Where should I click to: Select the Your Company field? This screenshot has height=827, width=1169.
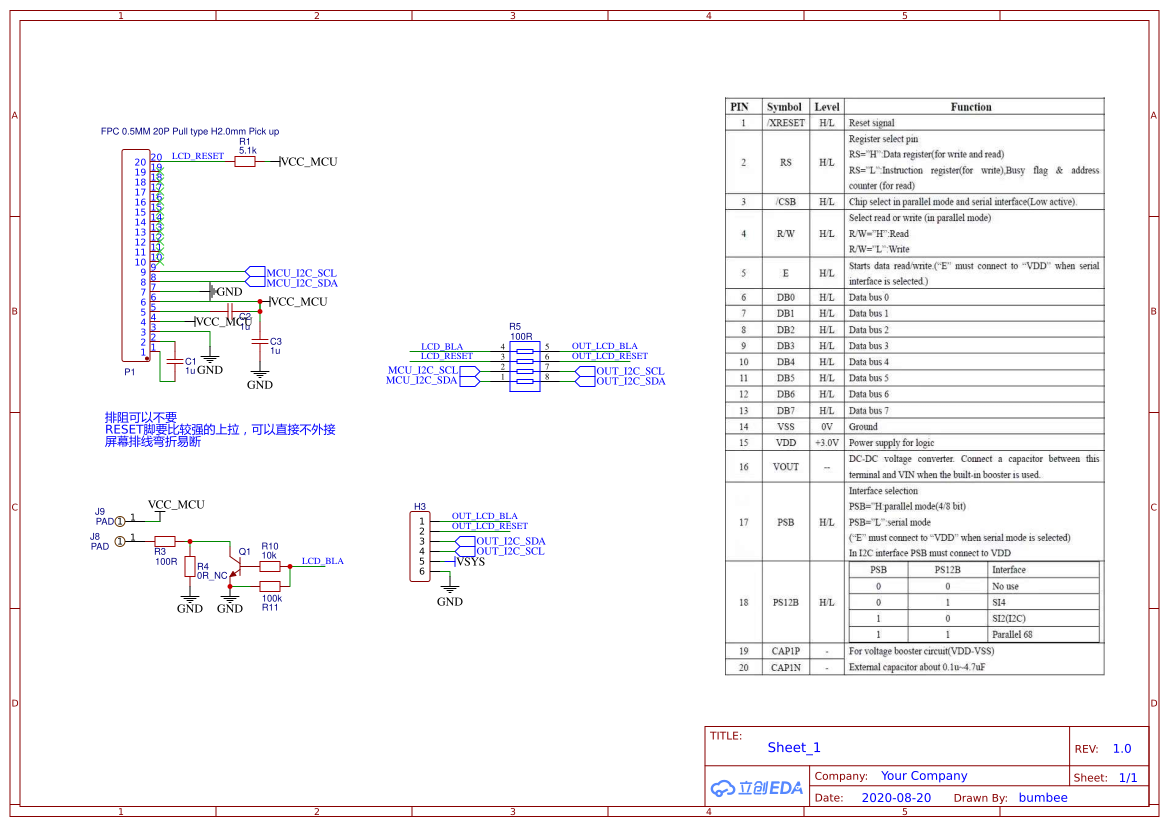click(924, 776)
